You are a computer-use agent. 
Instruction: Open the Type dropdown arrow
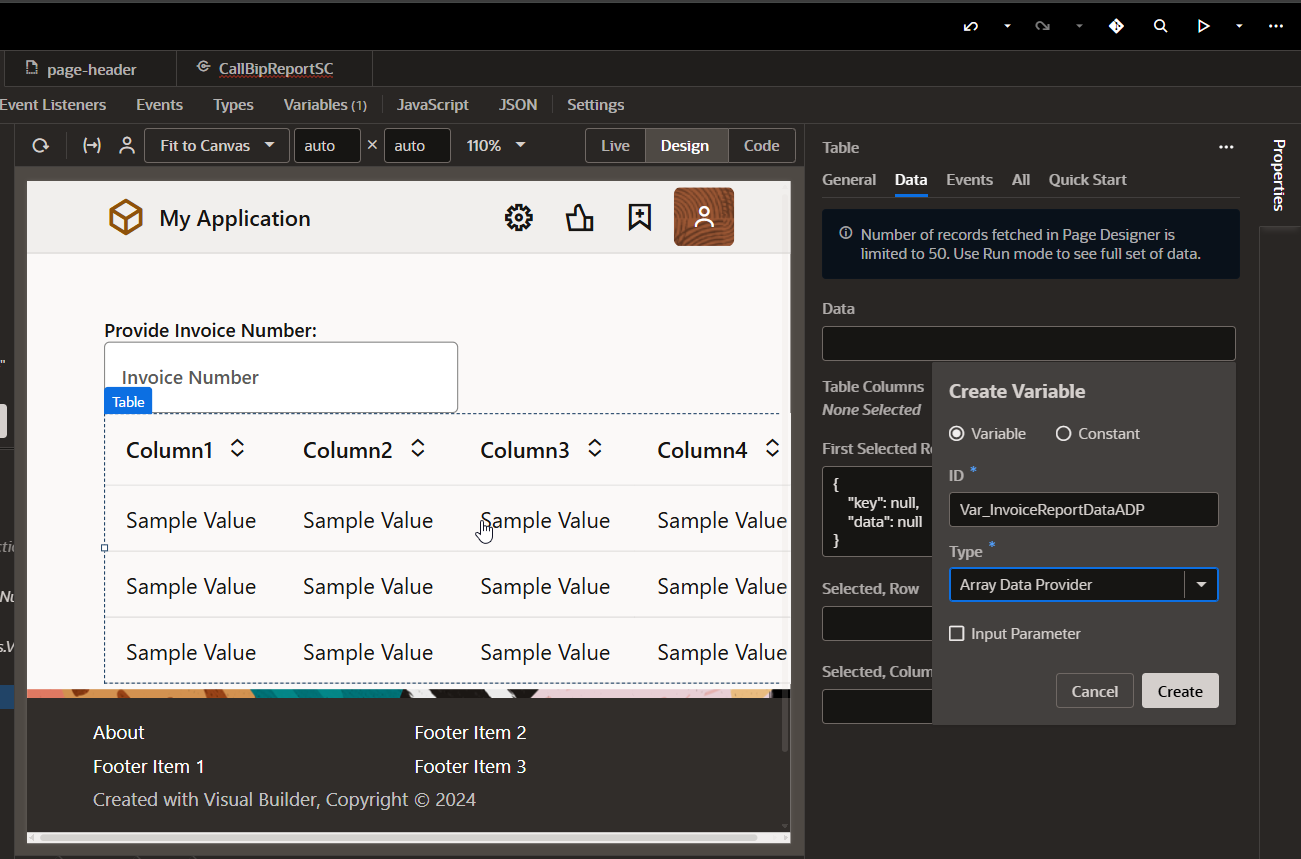pos(1201,584)
